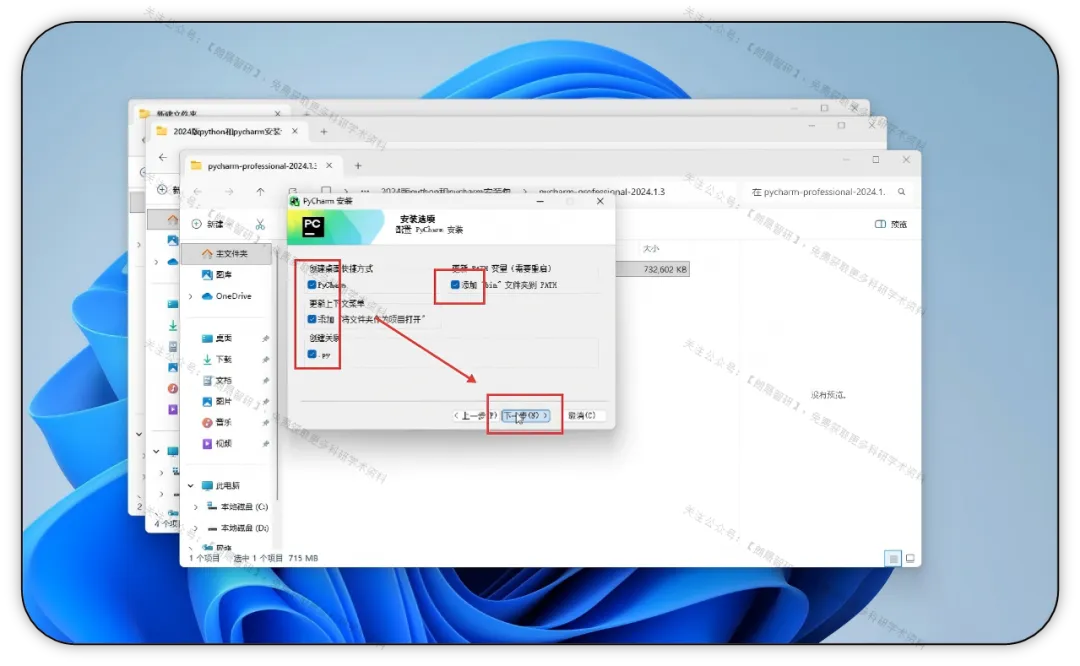The height and width of the screenshot is (666, 1080).
Task: Select the 主文件夹 home item in sidebar
Action: (227, 253)
